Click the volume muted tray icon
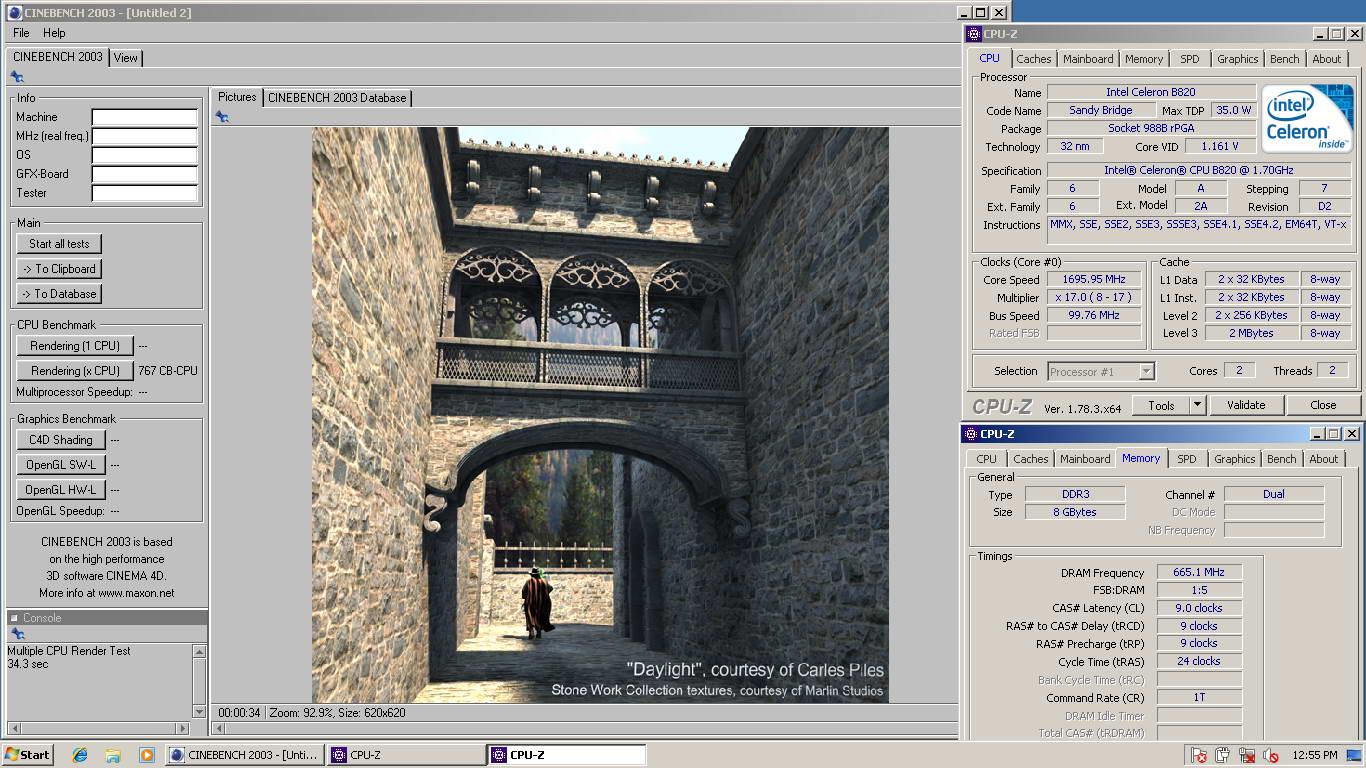 point(1271,755)
